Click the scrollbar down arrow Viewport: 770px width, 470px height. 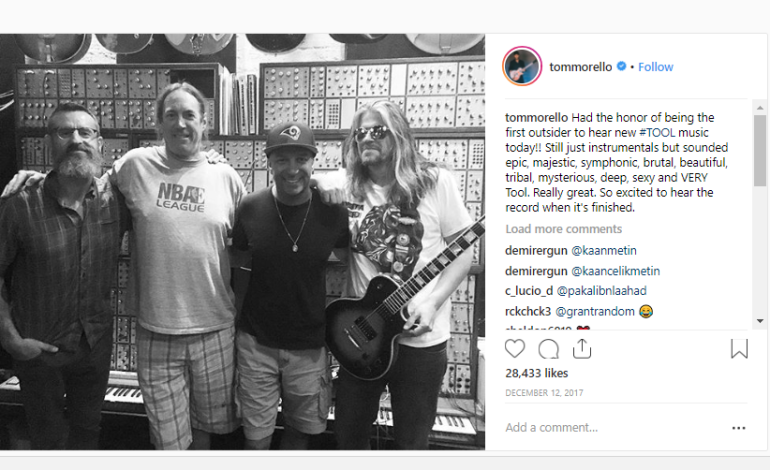760,321
